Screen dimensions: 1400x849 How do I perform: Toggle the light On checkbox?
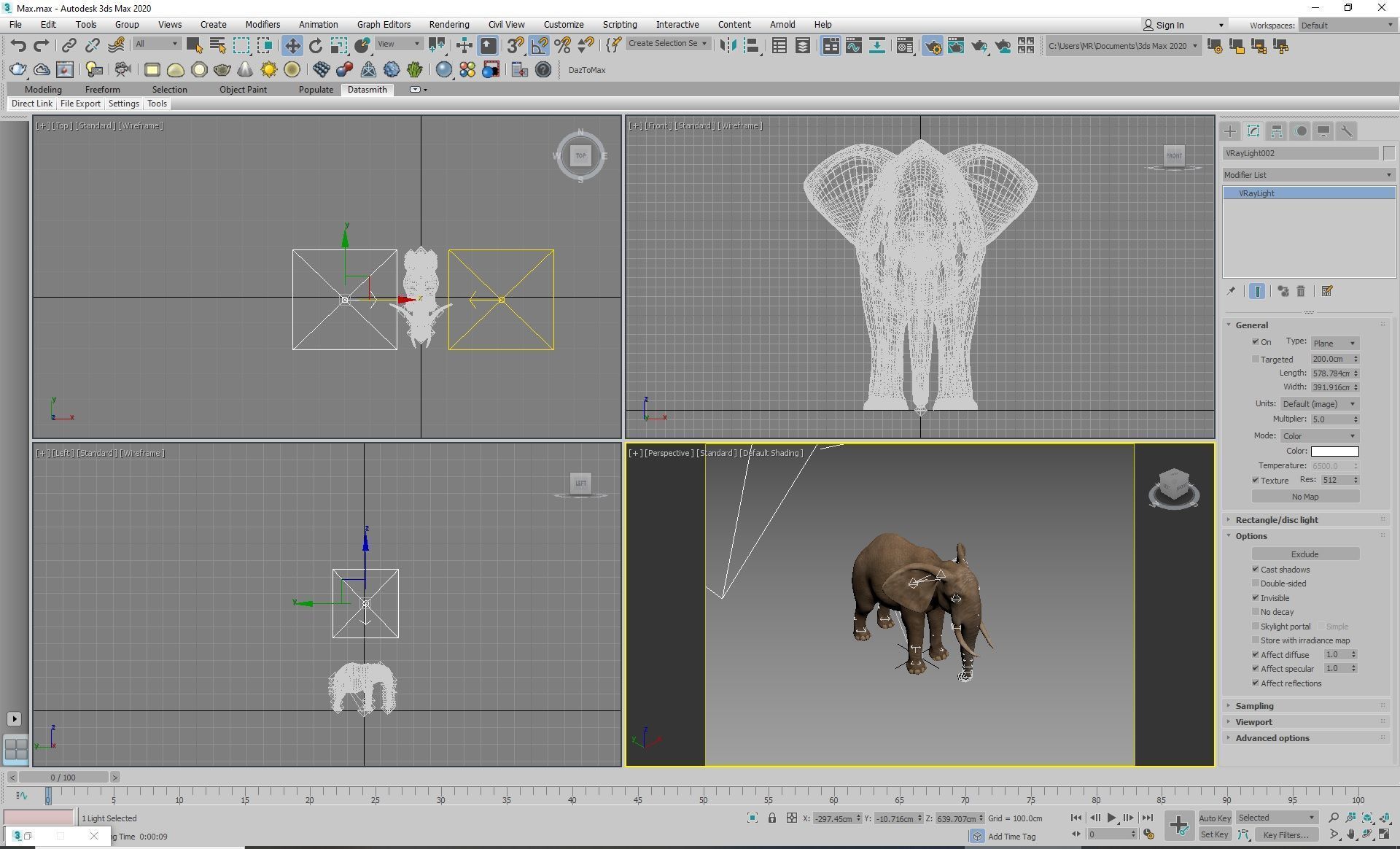pos(1256,342)
